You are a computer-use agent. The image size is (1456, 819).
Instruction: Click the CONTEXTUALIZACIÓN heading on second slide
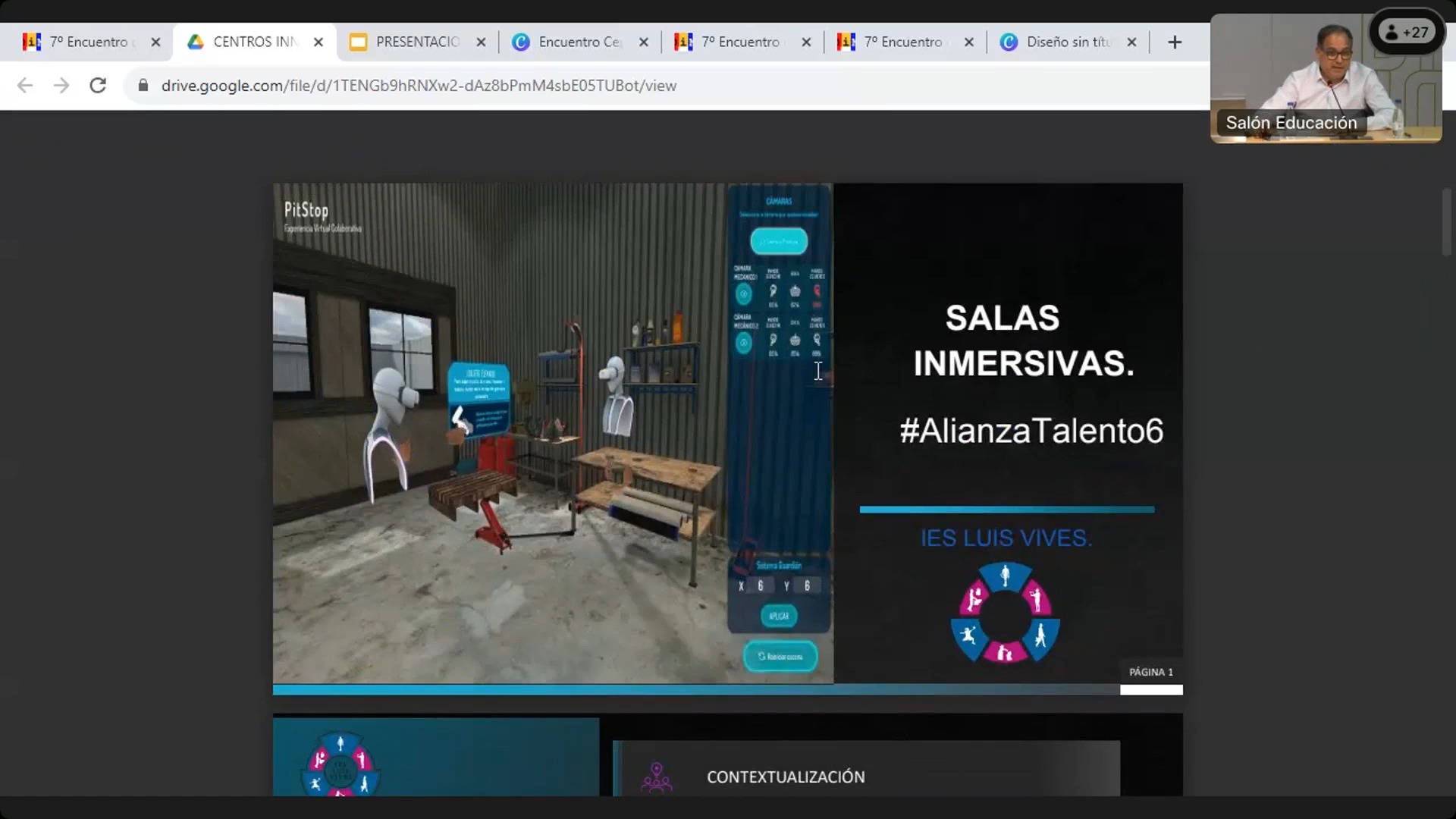(786, 777)
